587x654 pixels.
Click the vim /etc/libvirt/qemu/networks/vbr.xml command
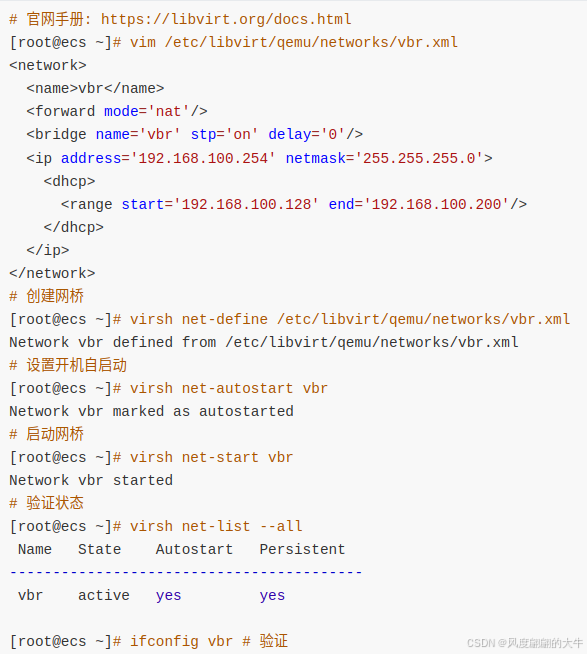(294, 43)
